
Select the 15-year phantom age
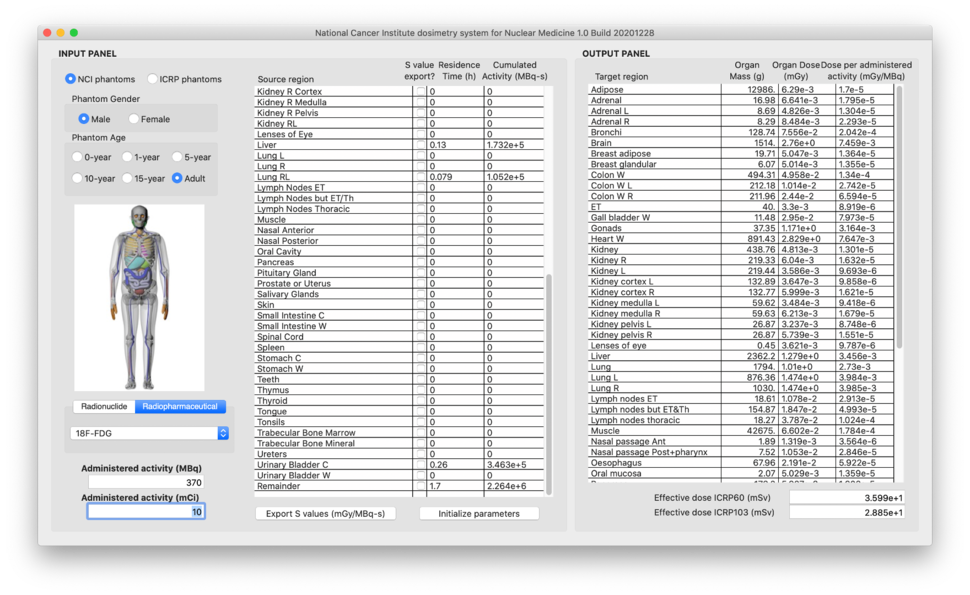[127, 178]
